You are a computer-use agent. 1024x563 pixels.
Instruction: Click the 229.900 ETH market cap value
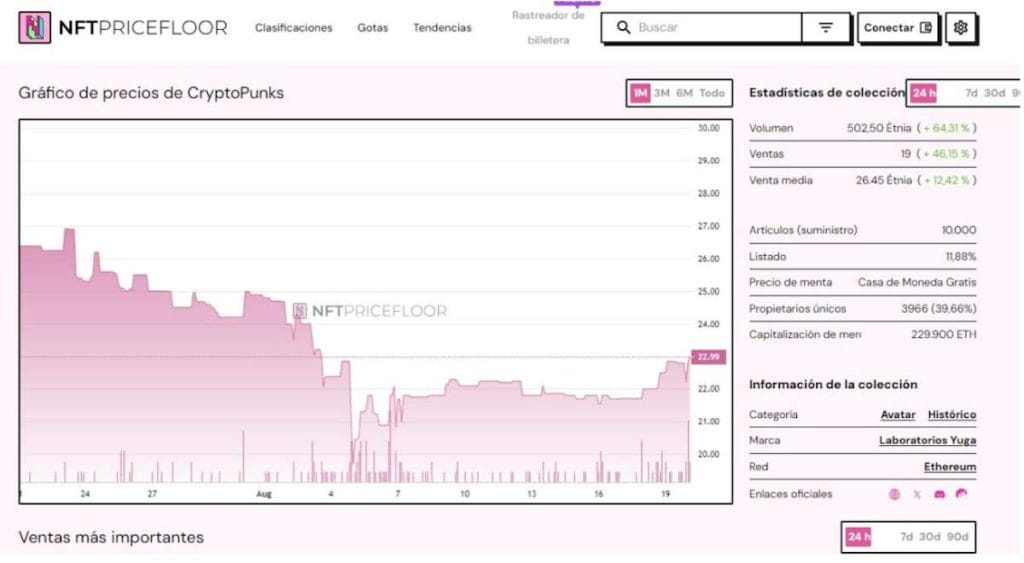(x=944, y=334)
